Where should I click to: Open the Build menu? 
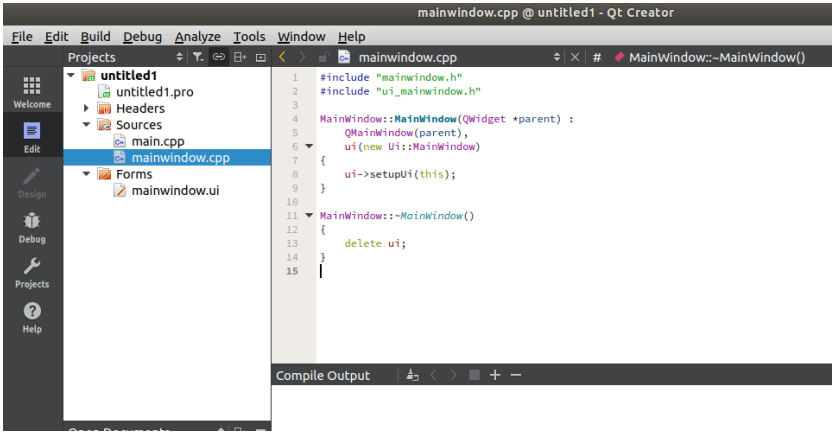coord(95,37)
